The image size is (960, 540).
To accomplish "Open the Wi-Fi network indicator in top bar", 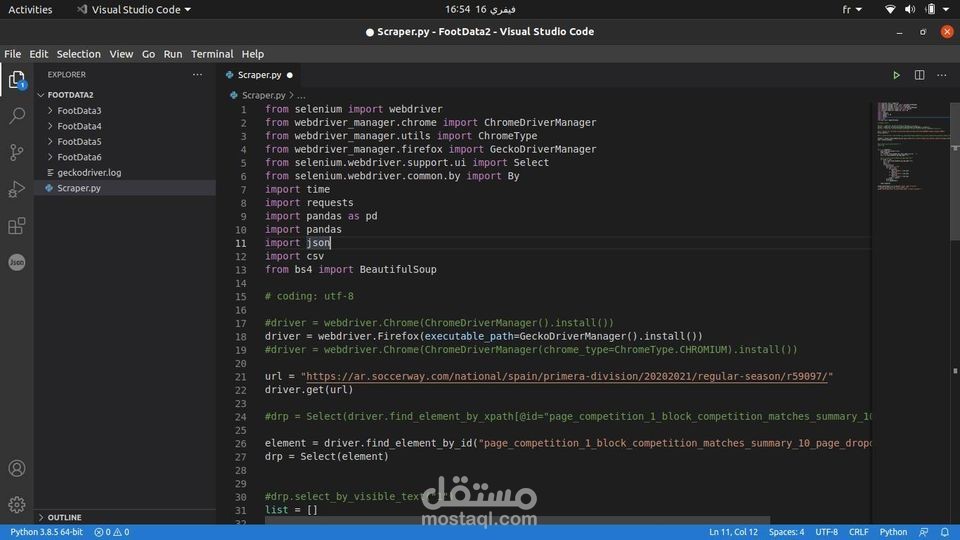I will click(x=890, y=9).
